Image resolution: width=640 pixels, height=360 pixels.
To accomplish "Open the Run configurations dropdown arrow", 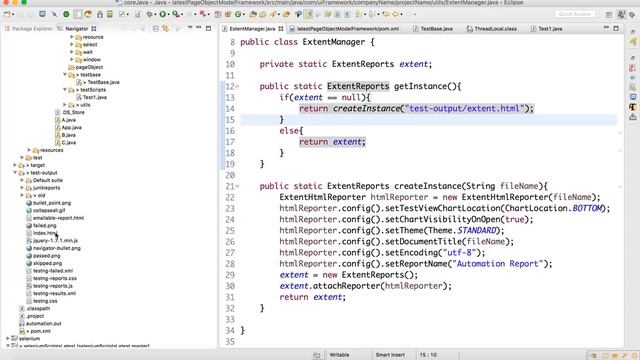I will (168, 14).
